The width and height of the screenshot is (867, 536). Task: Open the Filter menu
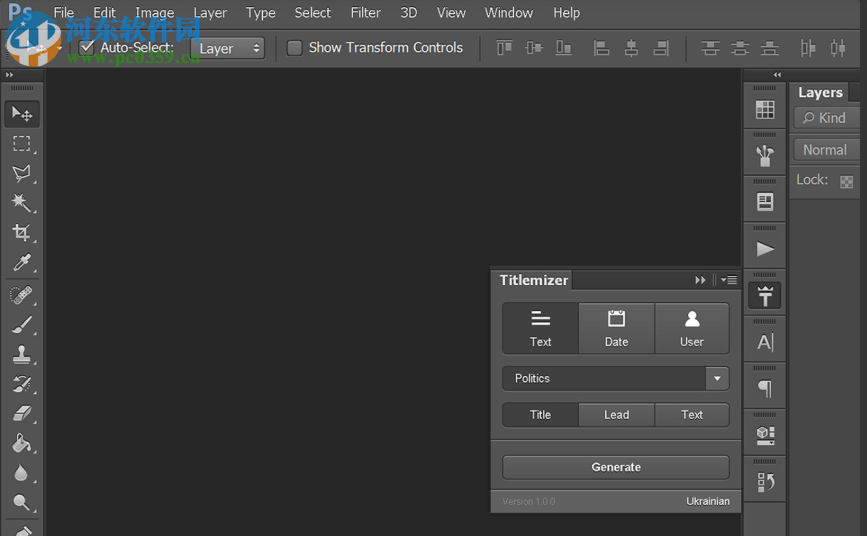coord(365,13)
